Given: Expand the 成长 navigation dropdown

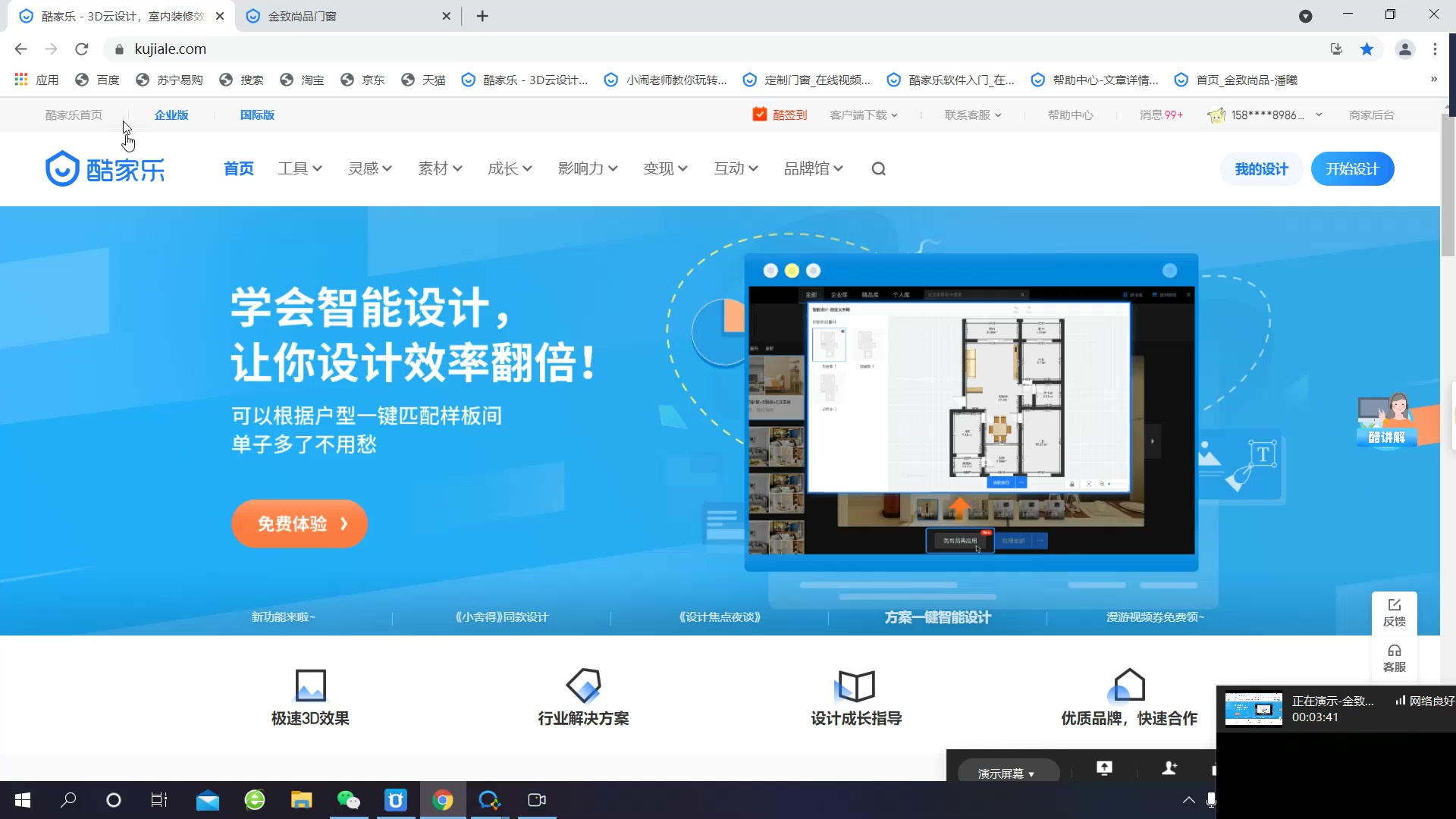Looking at the screenshot, I should [510, 168].
